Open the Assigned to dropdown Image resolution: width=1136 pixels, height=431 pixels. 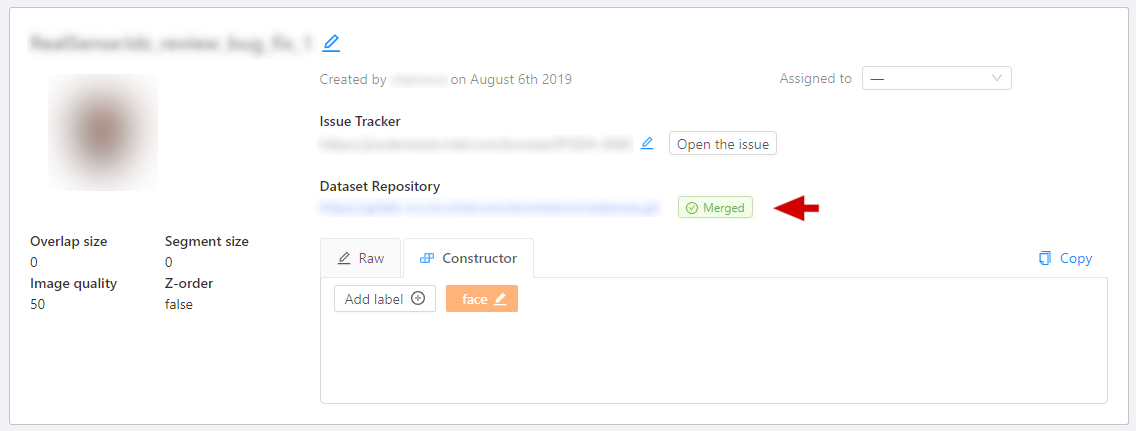[x=936, y=78]
